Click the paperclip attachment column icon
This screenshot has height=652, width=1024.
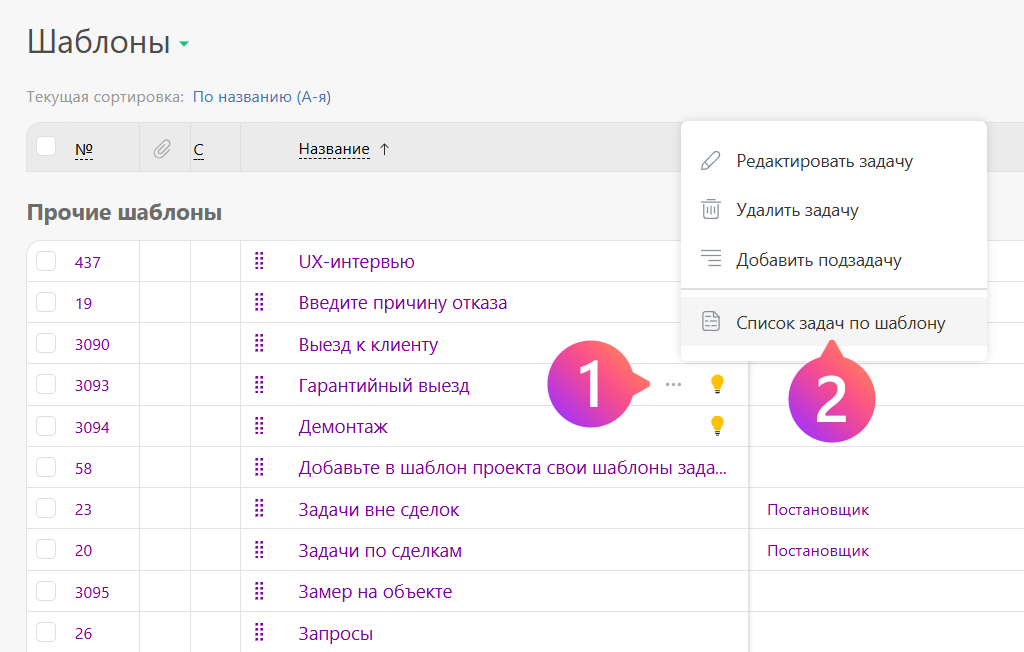[x=161, y=149]
